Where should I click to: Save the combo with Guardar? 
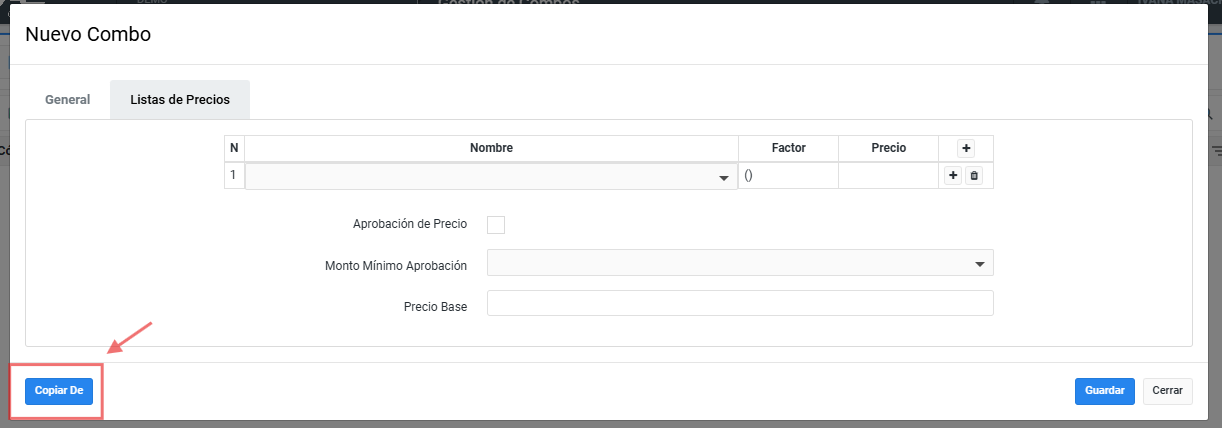[x=1104, y=391]
